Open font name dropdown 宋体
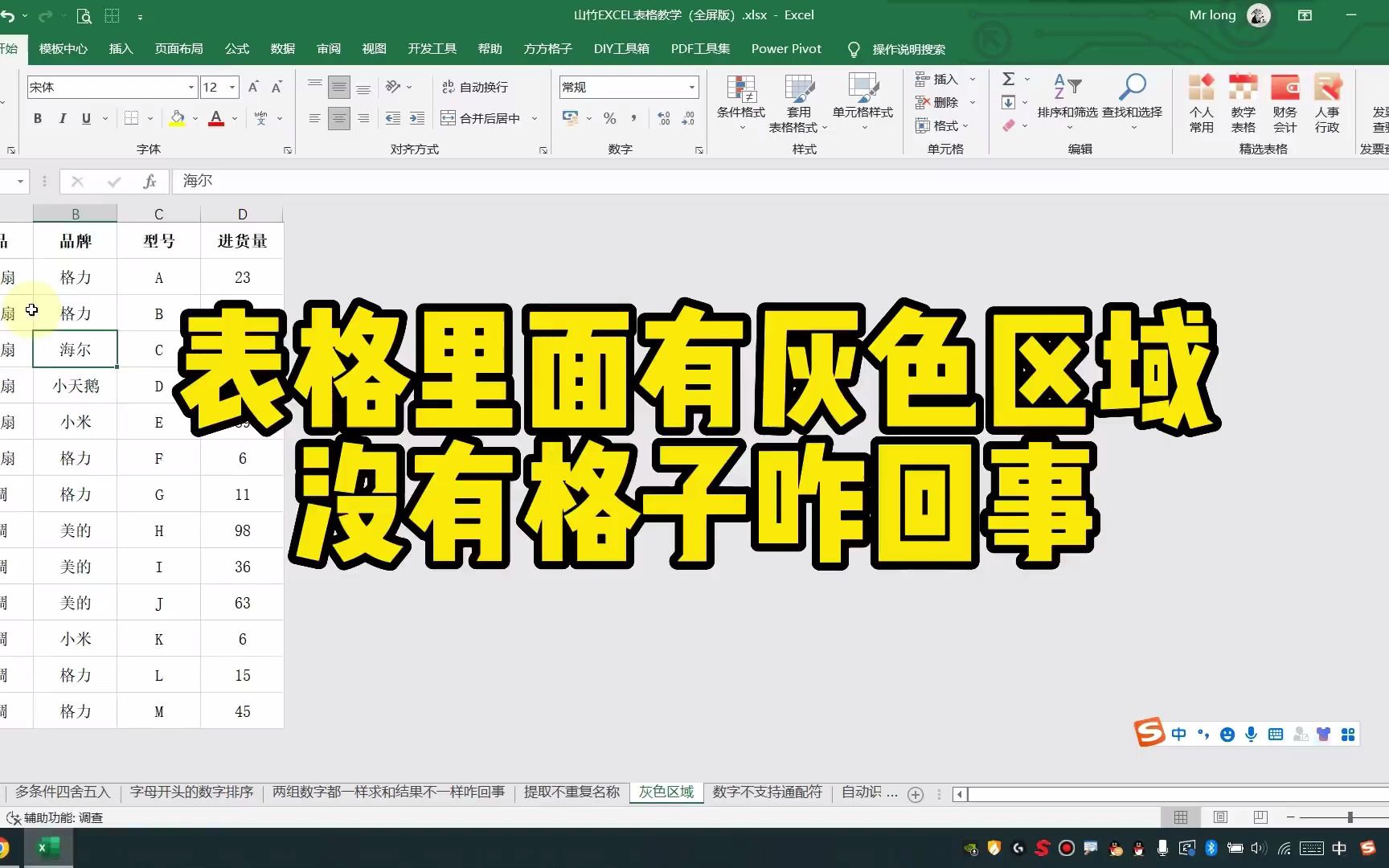Viewport: 1389px width, 868px height. tap(191, 87)
